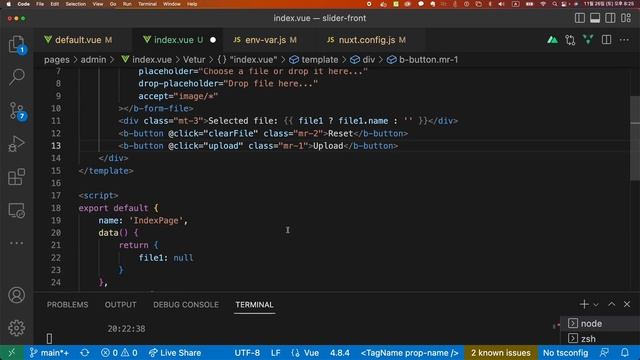
Task: Synchronize changes icon in status bar
Action: point(85,353)
